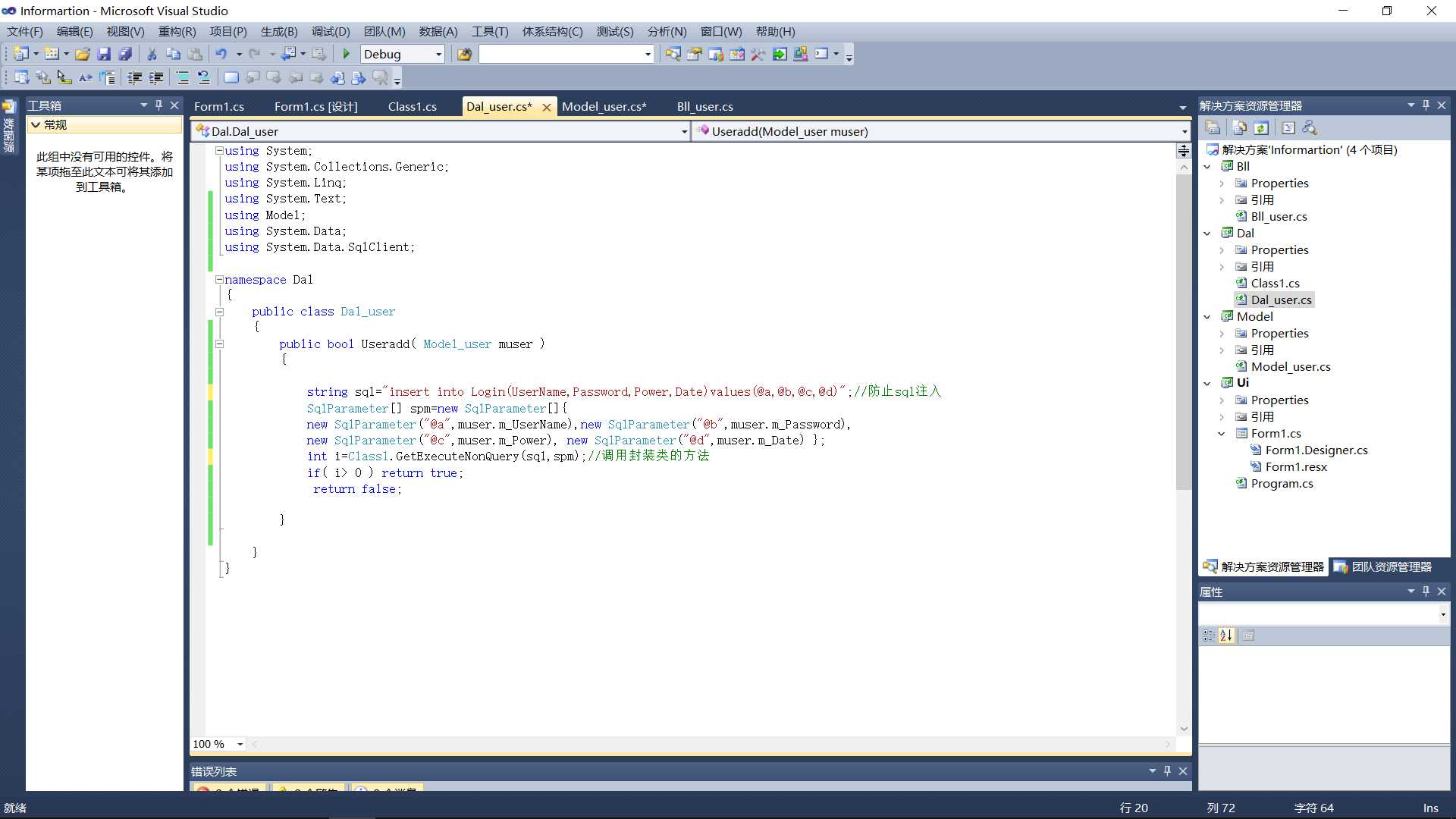The image size is (1456, 819).
Task: Collapse the Model project node
Action: coord(1207,317)
